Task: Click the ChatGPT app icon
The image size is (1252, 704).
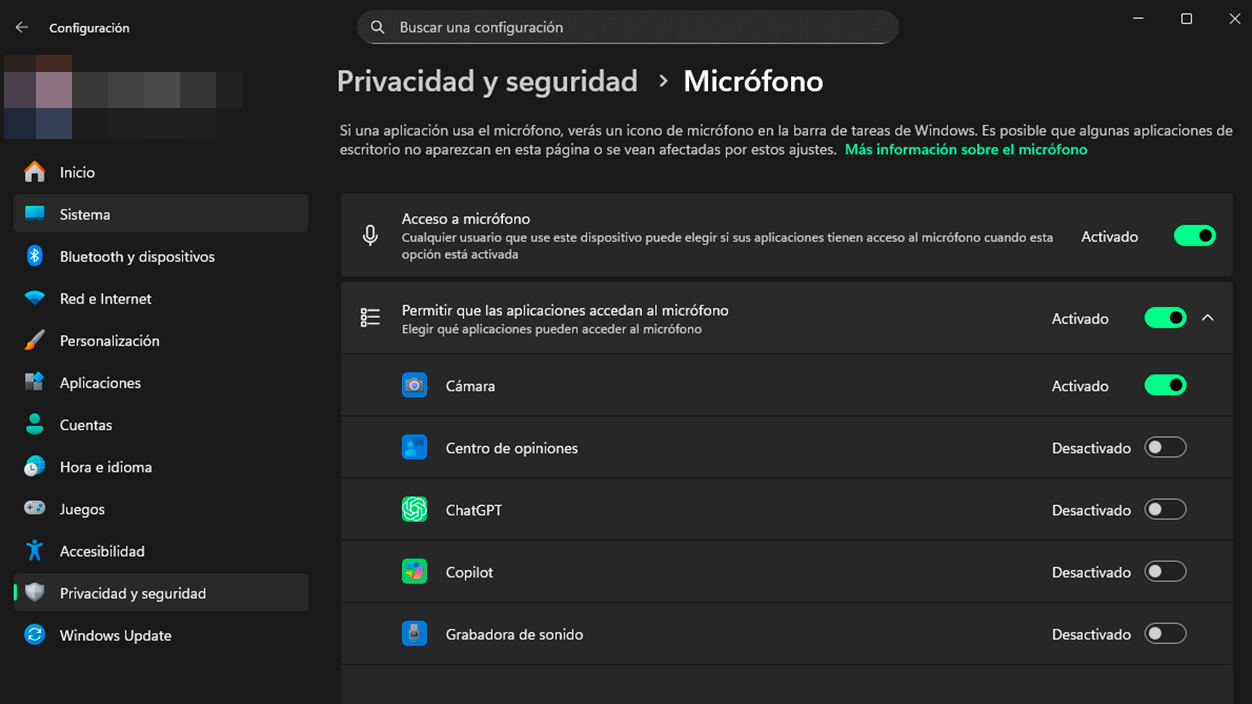Action: click(x=414, y=509)
